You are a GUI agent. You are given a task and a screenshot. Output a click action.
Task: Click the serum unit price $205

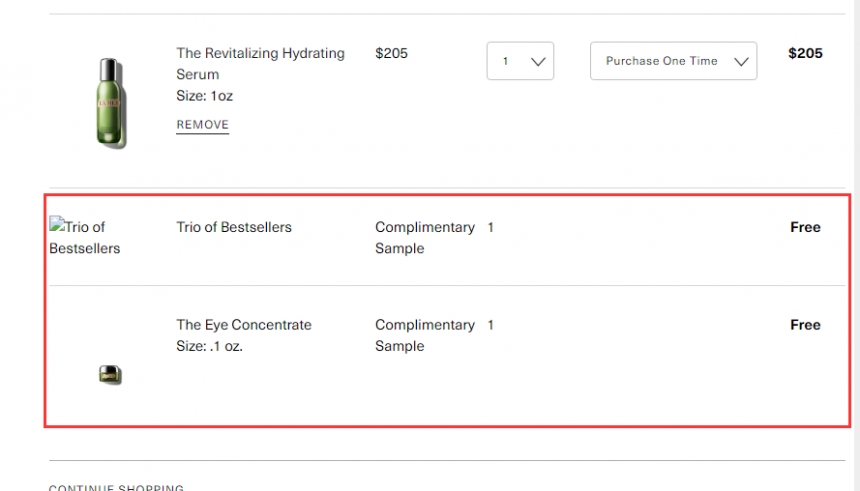[391, 53]
